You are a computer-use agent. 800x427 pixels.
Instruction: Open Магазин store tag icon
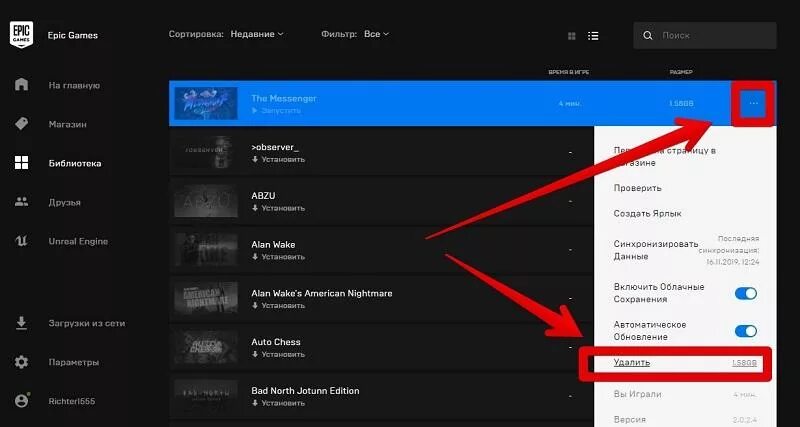tap(21, 123)
